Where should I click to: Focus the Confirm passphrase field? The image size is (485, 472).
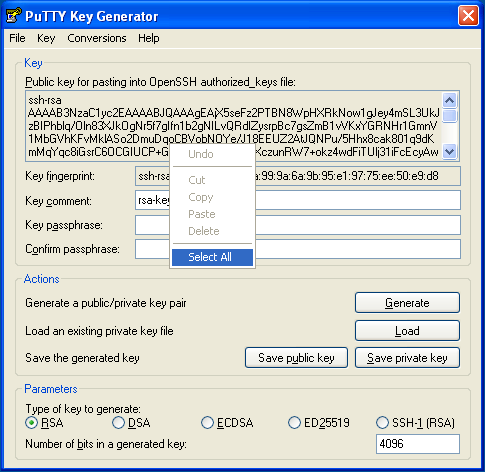[298, 249]
